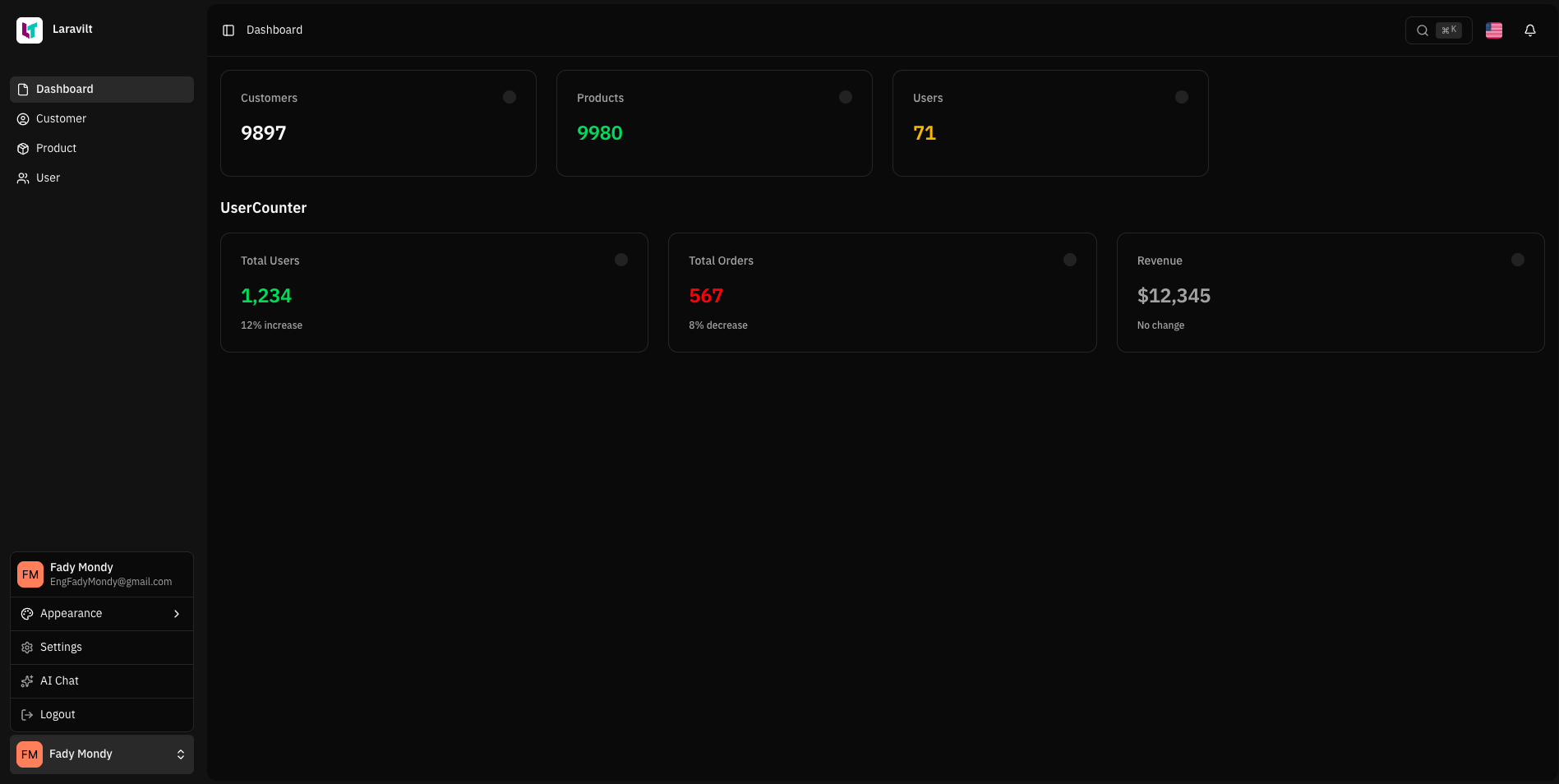Select the Product box icon in sidebar

22,148
